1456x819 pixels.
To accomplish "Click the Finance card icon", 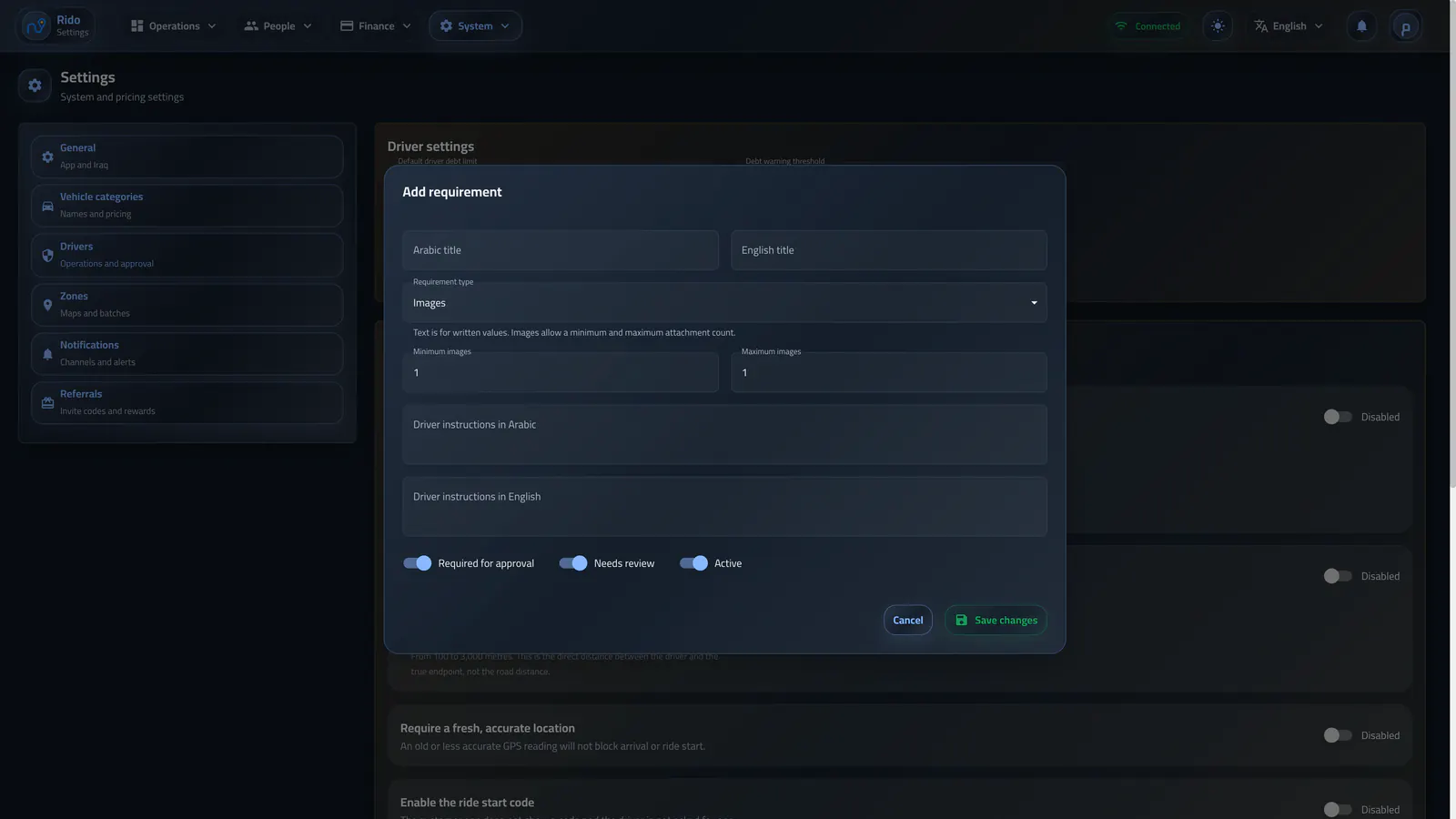I will [347, 26].
